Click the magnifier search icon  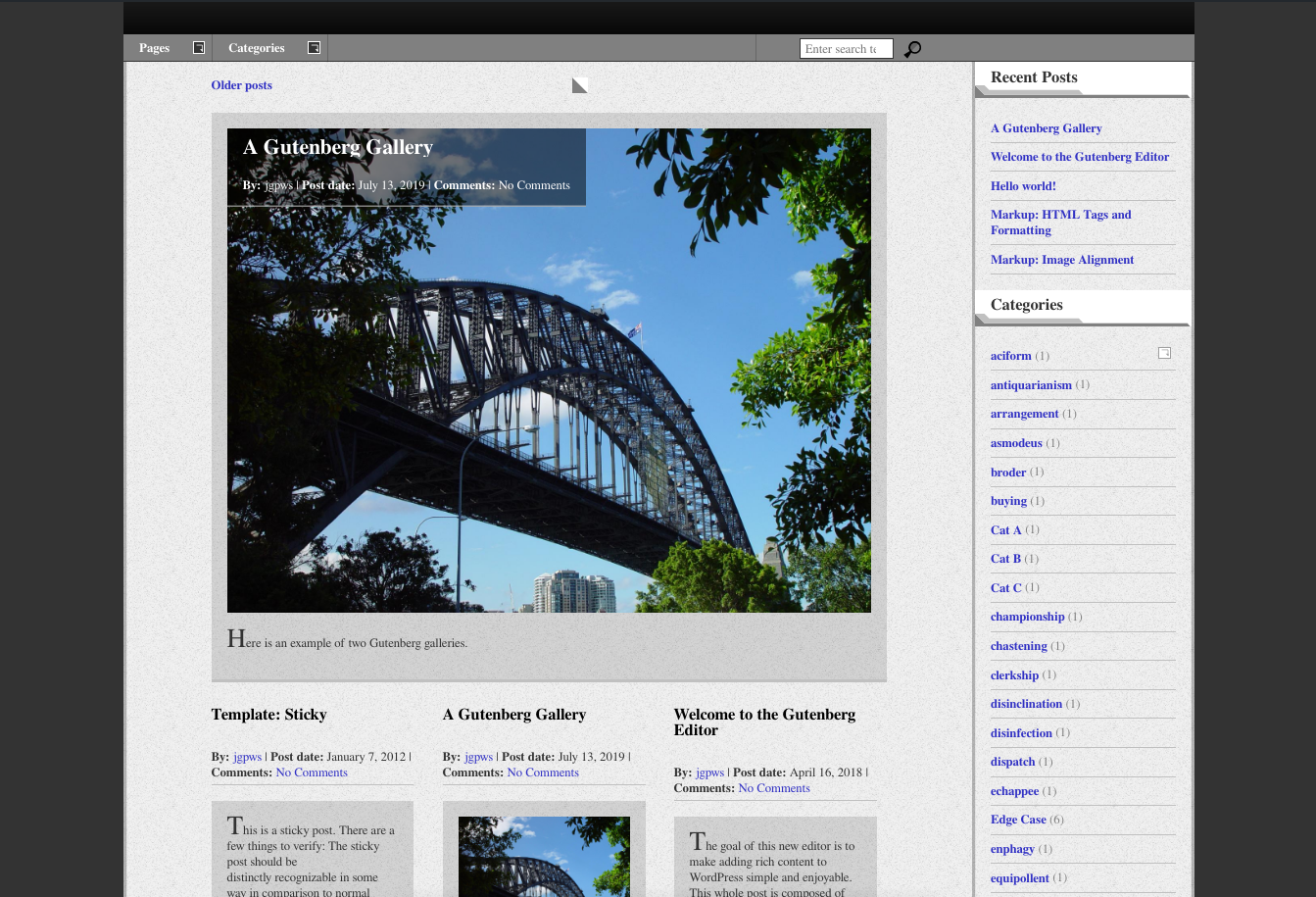[x=912, y=49]
